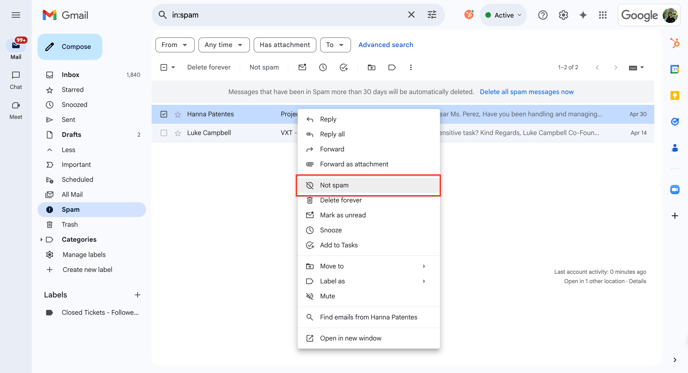Open the Any time filter dropdown
The height and width of the screenshot is (373, 688).
click(x=224, y=45)
